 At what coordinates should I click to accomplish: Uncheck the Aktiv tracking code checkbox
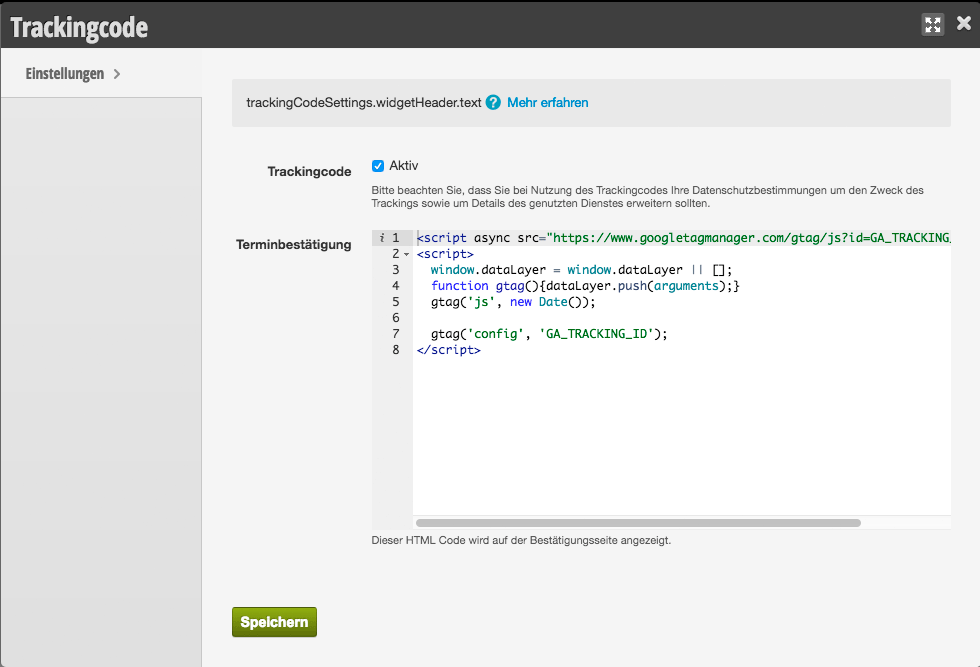(x=378, y=166)
